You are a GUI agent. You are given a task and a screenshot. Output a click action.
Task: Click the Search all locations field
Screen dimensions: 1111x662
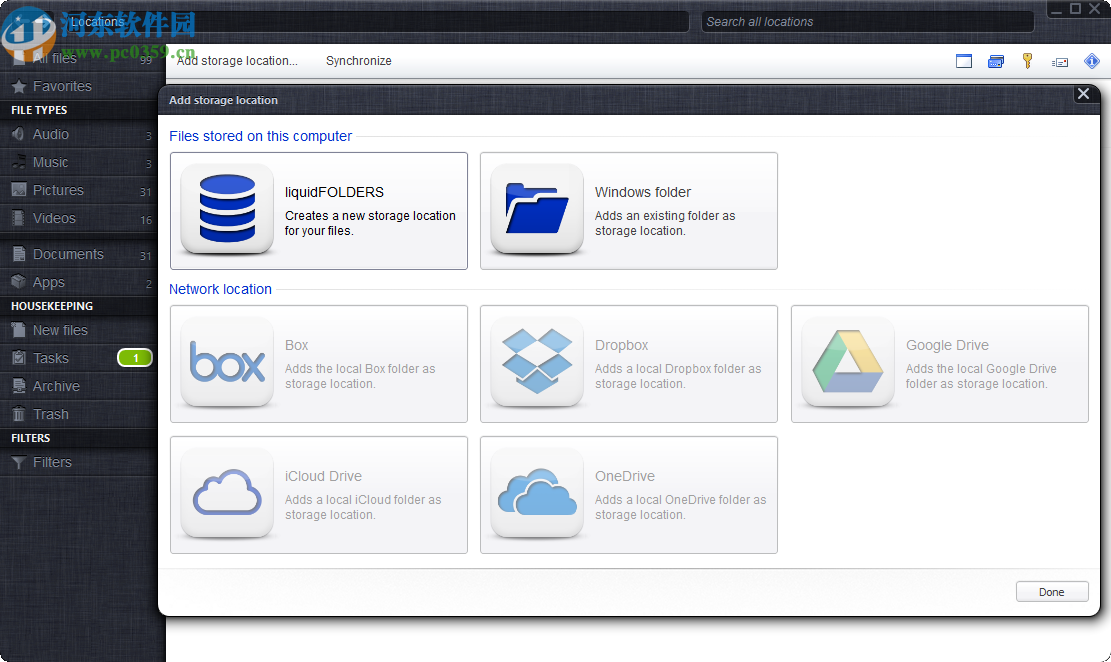point(866,22)
